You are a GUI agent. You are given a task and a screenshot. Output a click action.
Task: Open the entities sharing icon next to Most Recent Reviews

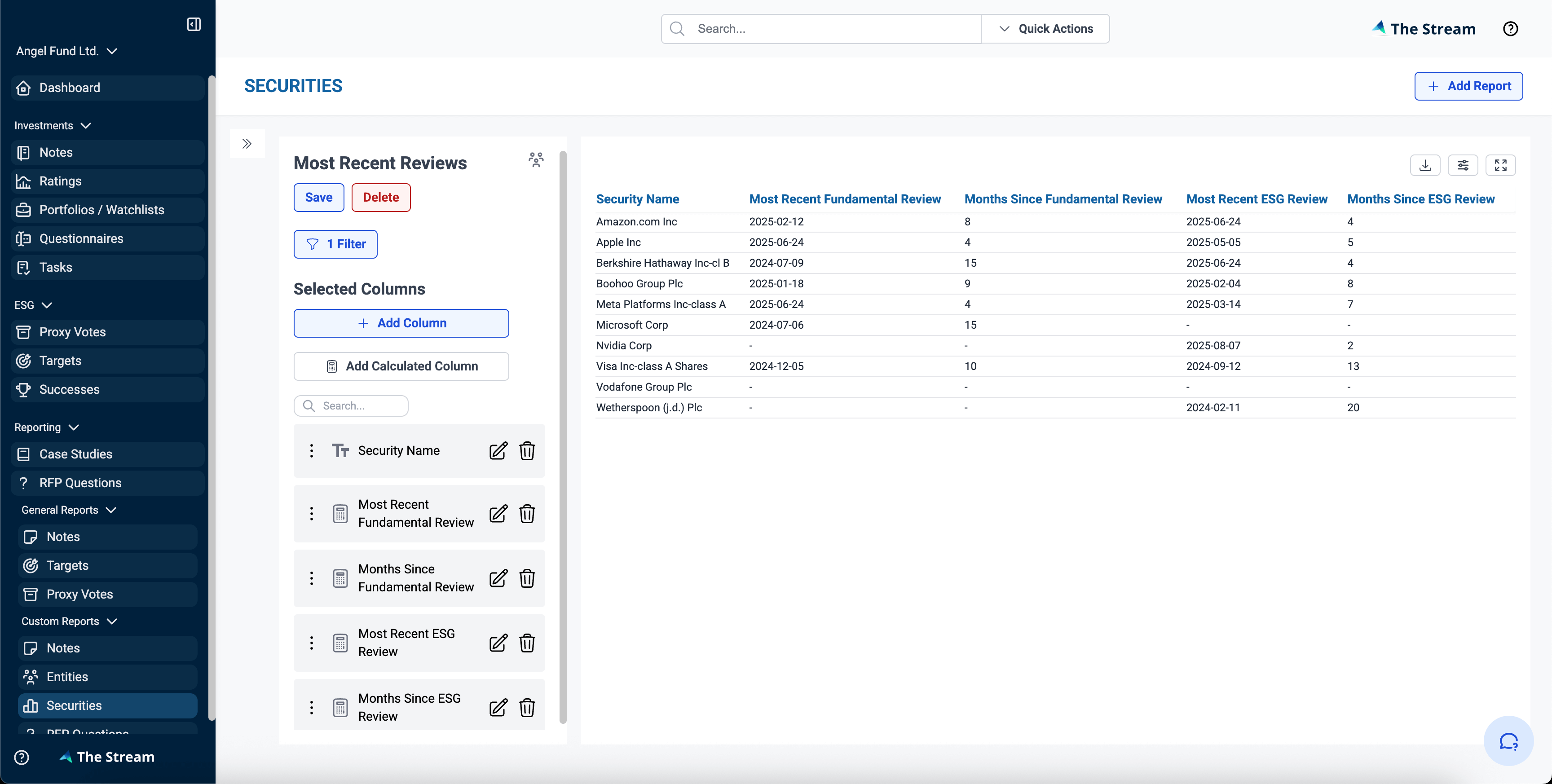coord(536,159)
